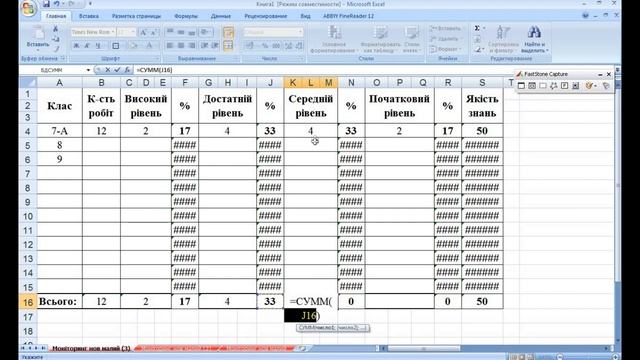Open the font name dropdown
Viewport: 640px width, 360px height.
(x=113, y=32)
